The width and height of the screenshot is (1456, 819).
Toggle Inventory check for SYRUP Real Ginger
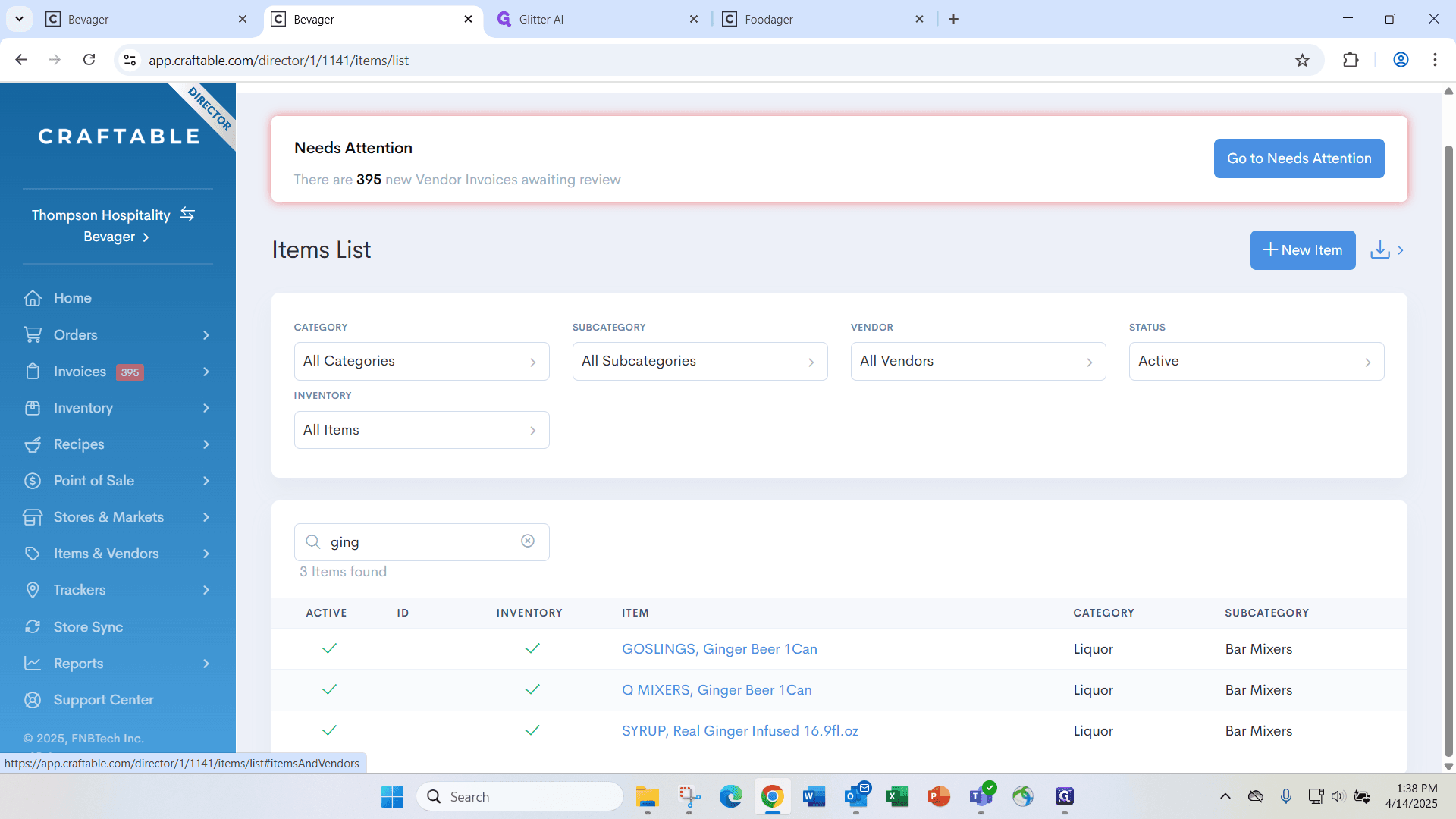pyautogui.click(x=532, y=730)
